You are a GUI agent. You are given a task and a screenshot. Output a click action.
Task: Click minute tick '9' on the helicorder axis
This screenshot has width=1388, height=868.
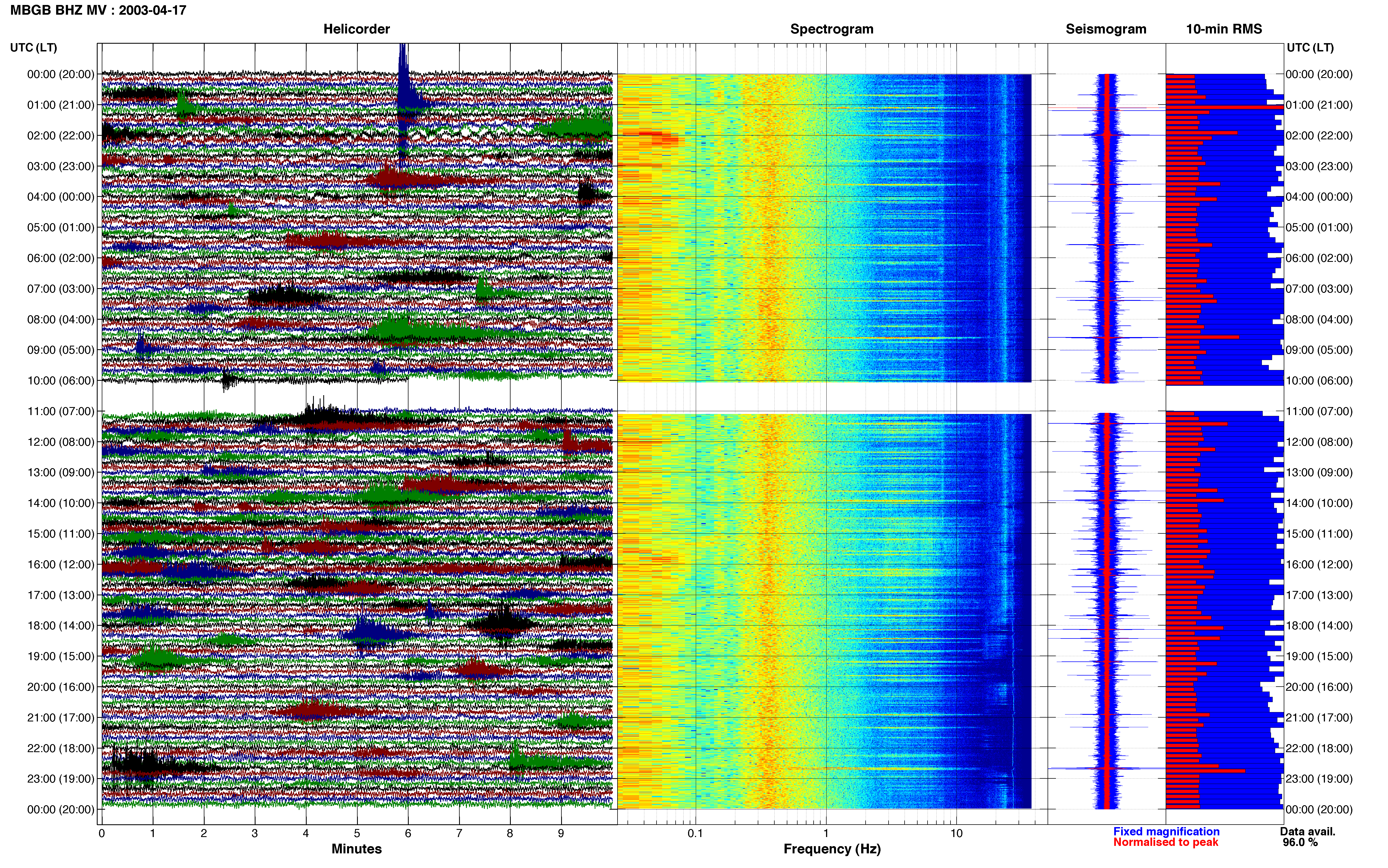point(561,833)
